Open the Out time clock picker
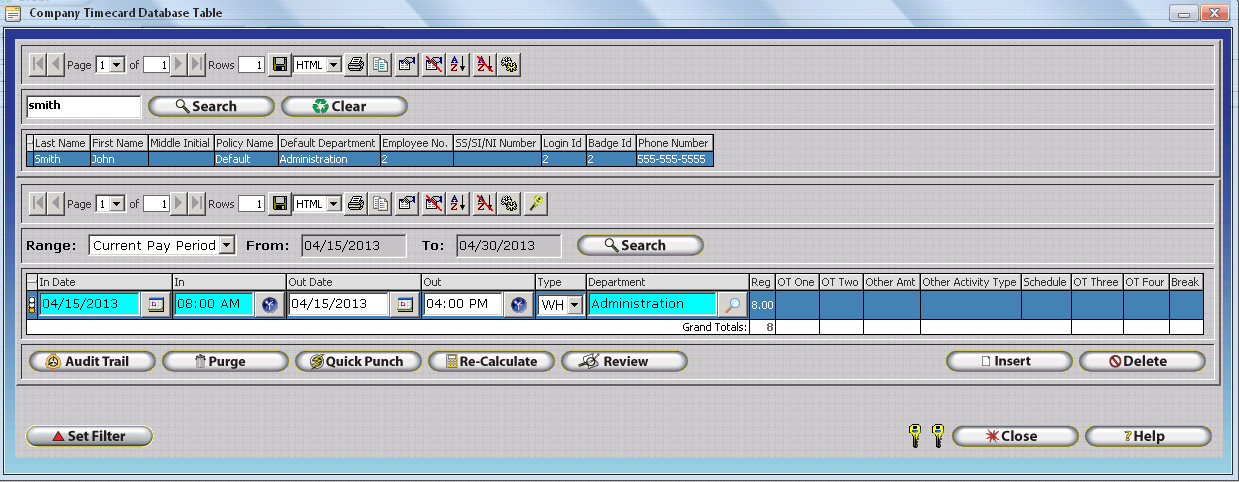The height and width of the screenshot is (482, 1239). (x=518, y=305)
